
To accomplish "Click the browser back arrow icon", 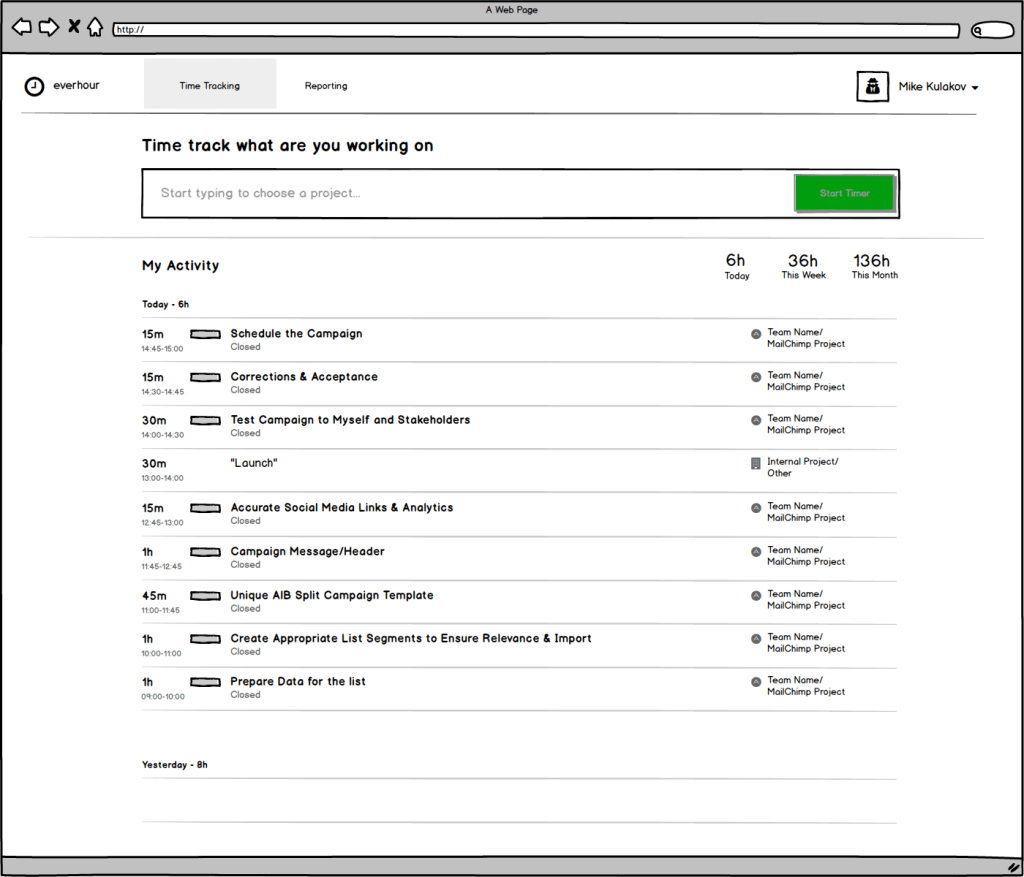I will 21,27.
